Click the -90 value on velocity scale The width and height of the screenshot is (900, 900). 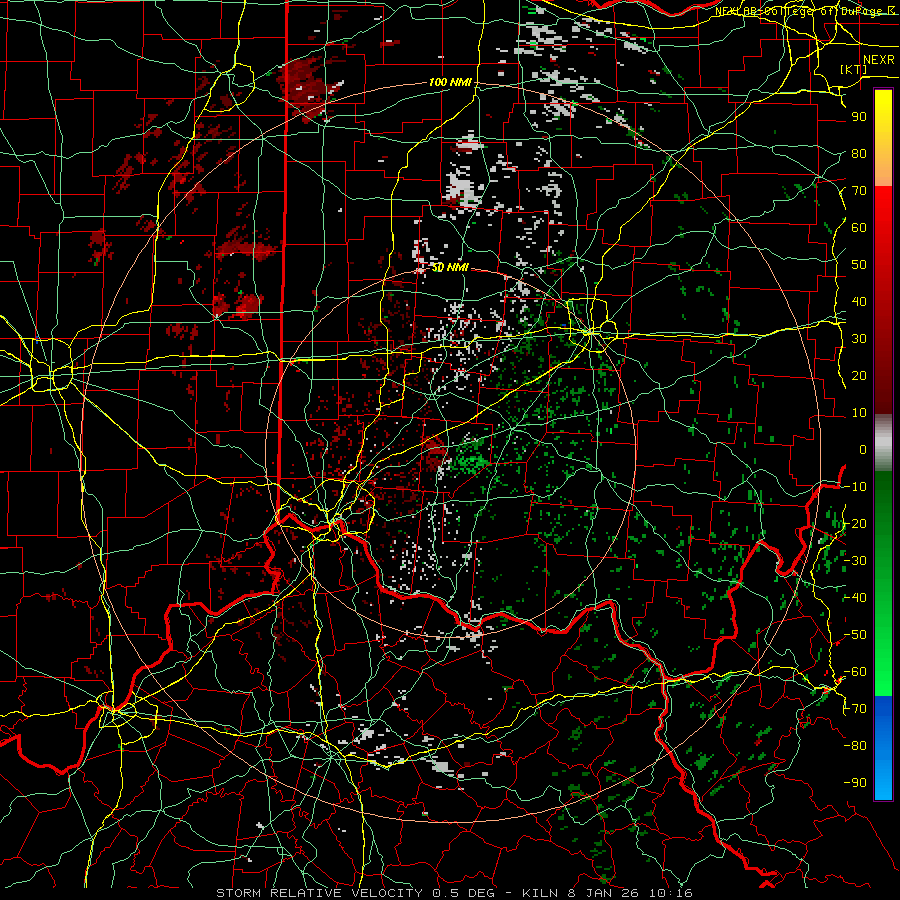[x=855, y=783]
